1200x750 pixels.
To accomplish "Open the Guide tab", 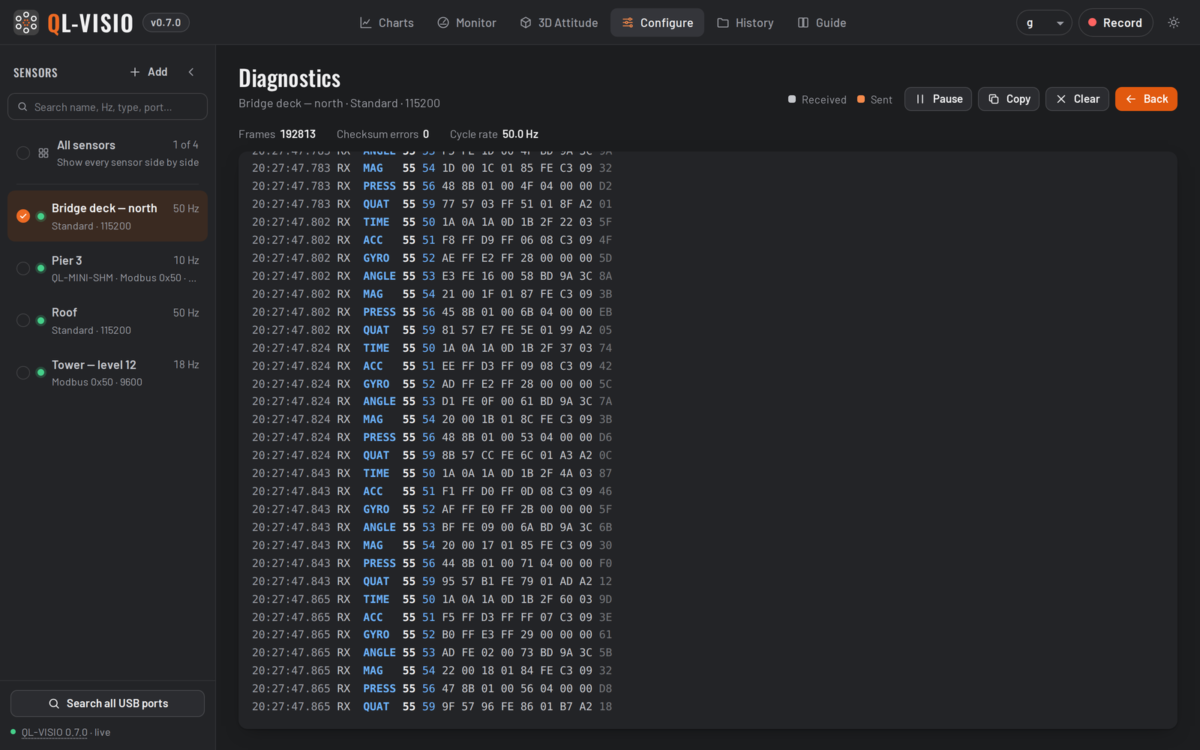I will (x=821, y=23).
